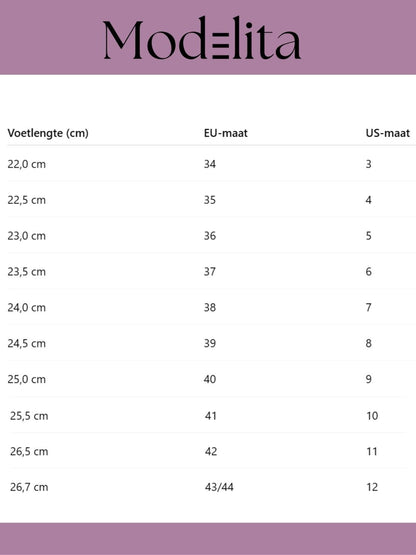Click the 25,0 cm row label
Viewport: 416px width, 555px height.
[x=27, y=379]
